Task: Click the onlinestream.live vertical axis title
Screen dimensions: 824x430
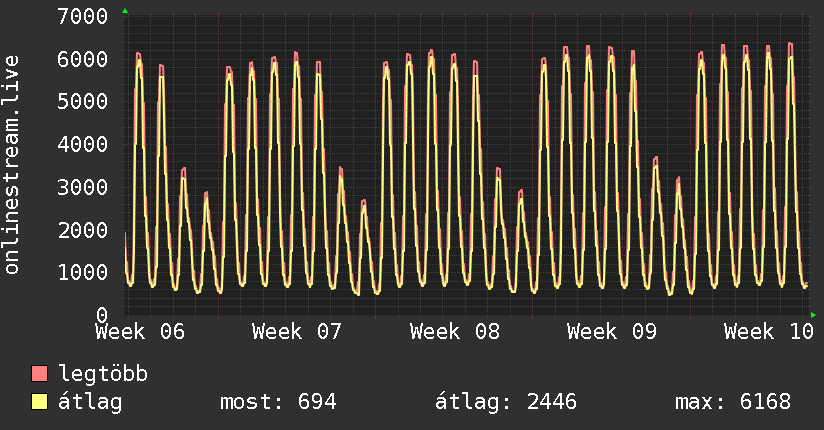Action: pyautogui.click(x=11, y=165)
